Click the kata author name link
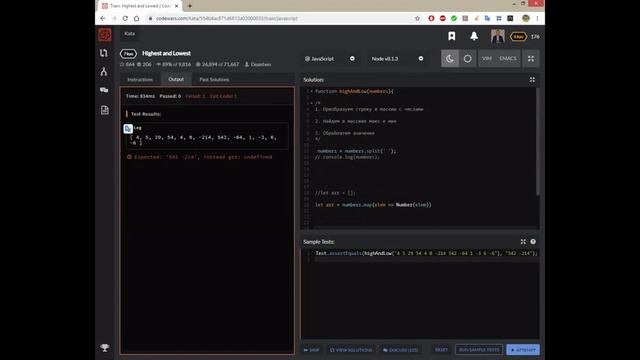Screen dimensions: 640x360 261,64
